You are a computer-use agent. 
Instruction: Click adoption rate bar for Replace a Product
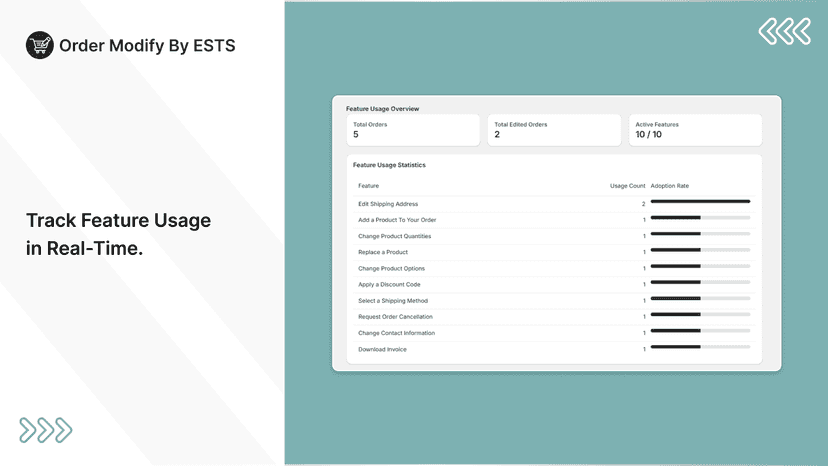click(x=700, y=250)
